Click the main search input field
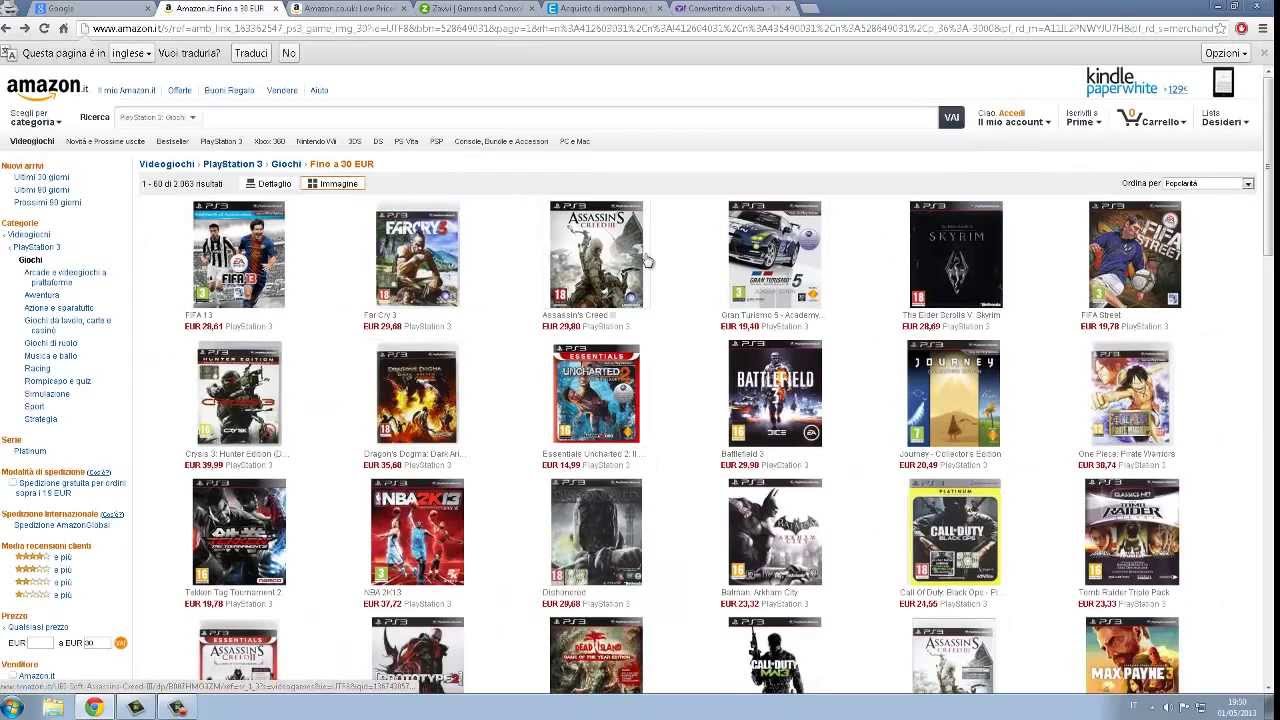The height and width of the screenshot is (720, 1280). pos(568,117)
